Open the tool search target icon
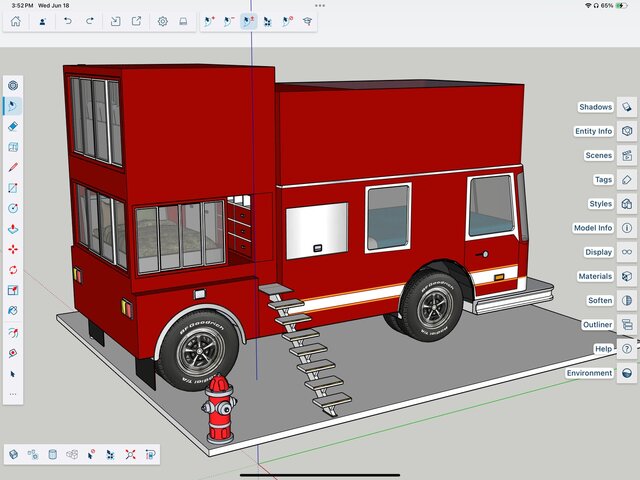 click(13, 86)
